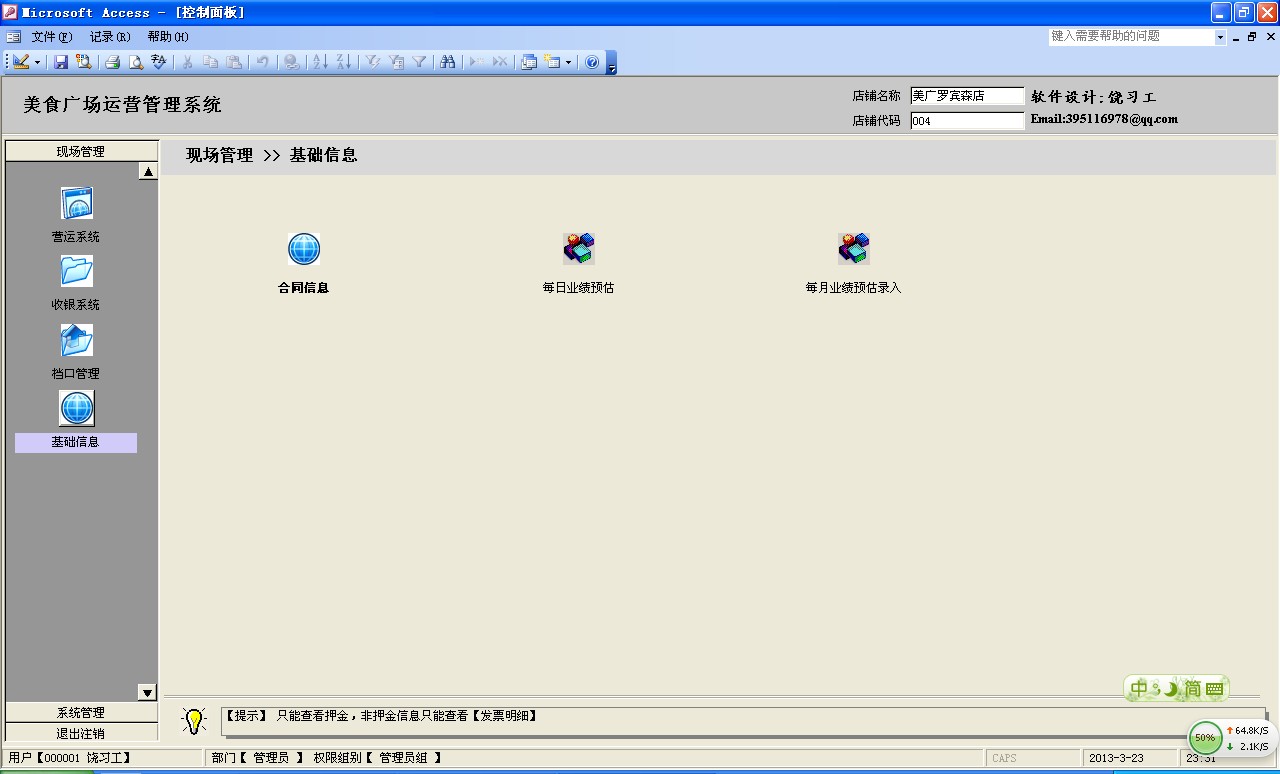The image size is (1280, 774).
Task: Click the 【提示】 hint text box
Action: [742, 722]
